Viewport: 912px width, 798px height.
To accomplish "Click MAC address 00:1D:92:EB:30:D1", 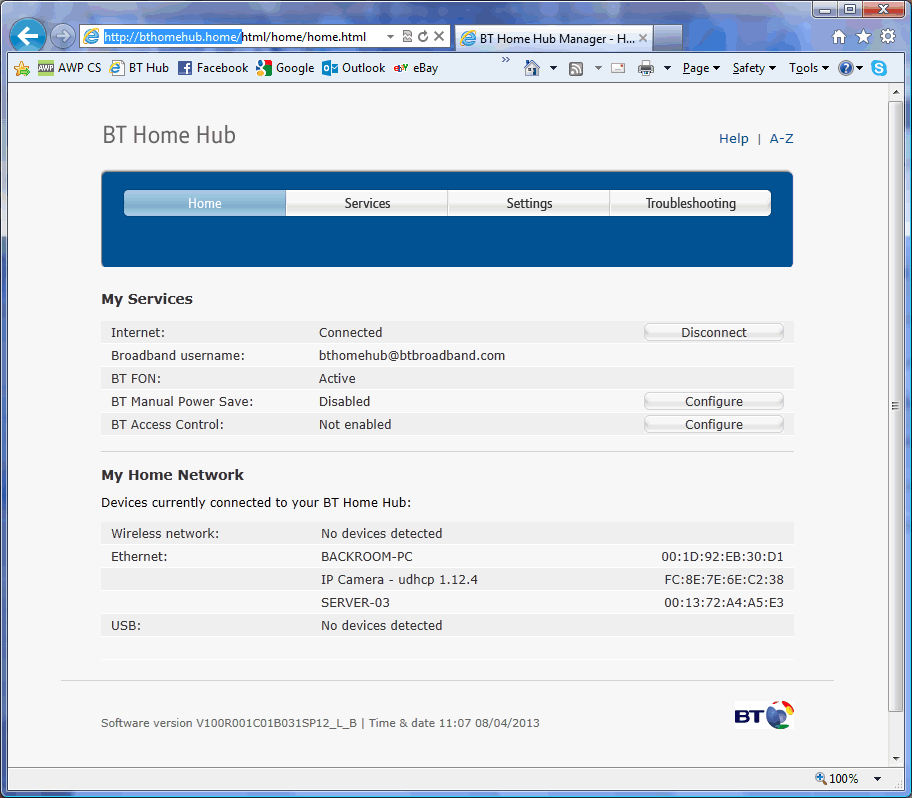I will [x=722, y=557].
